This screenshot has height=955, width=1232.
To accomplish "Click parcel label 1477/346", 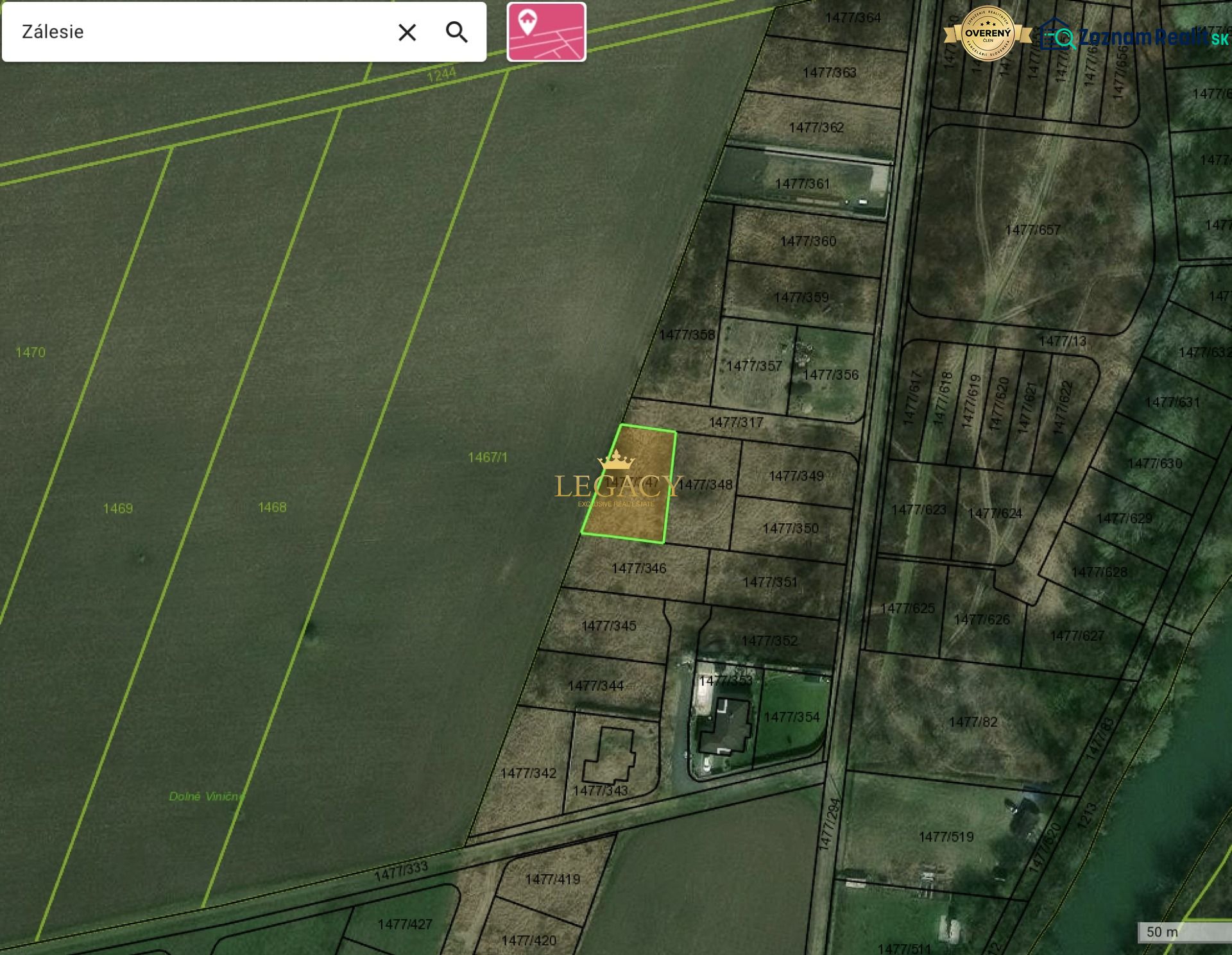I will pyautogui.click(x=639, y=568).
